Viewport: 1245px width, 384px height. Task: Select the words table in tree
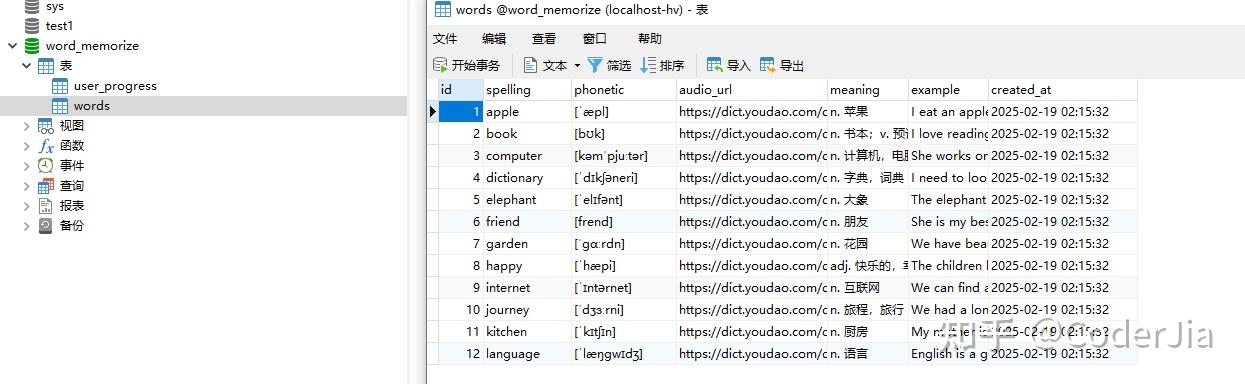tap(92, 106)
